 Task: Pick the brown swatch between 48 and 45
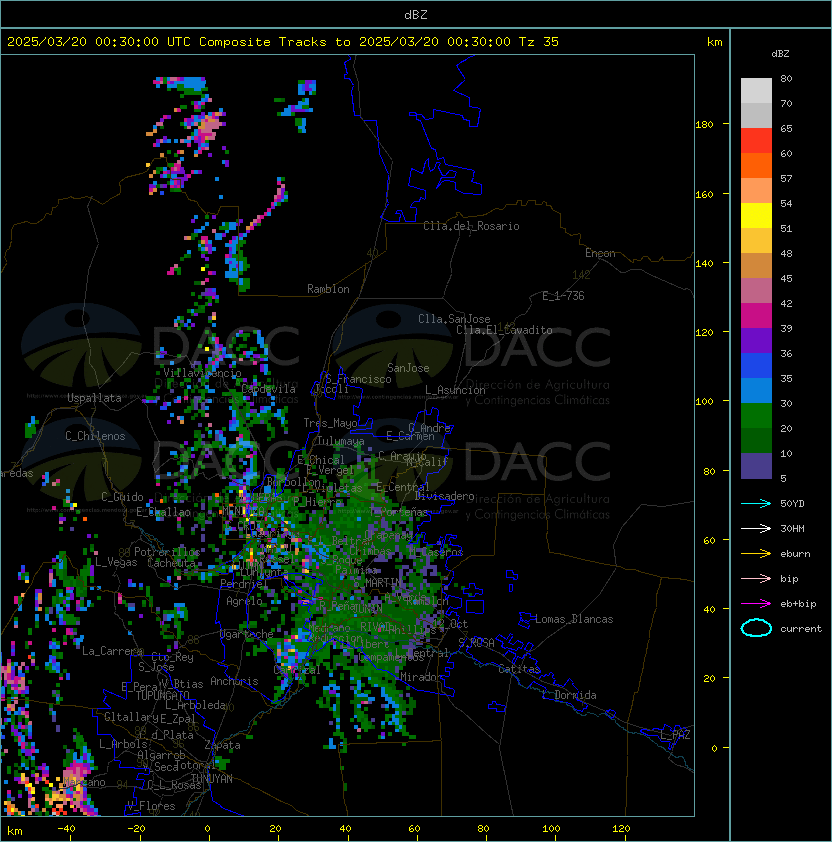(x=756, y=265)
